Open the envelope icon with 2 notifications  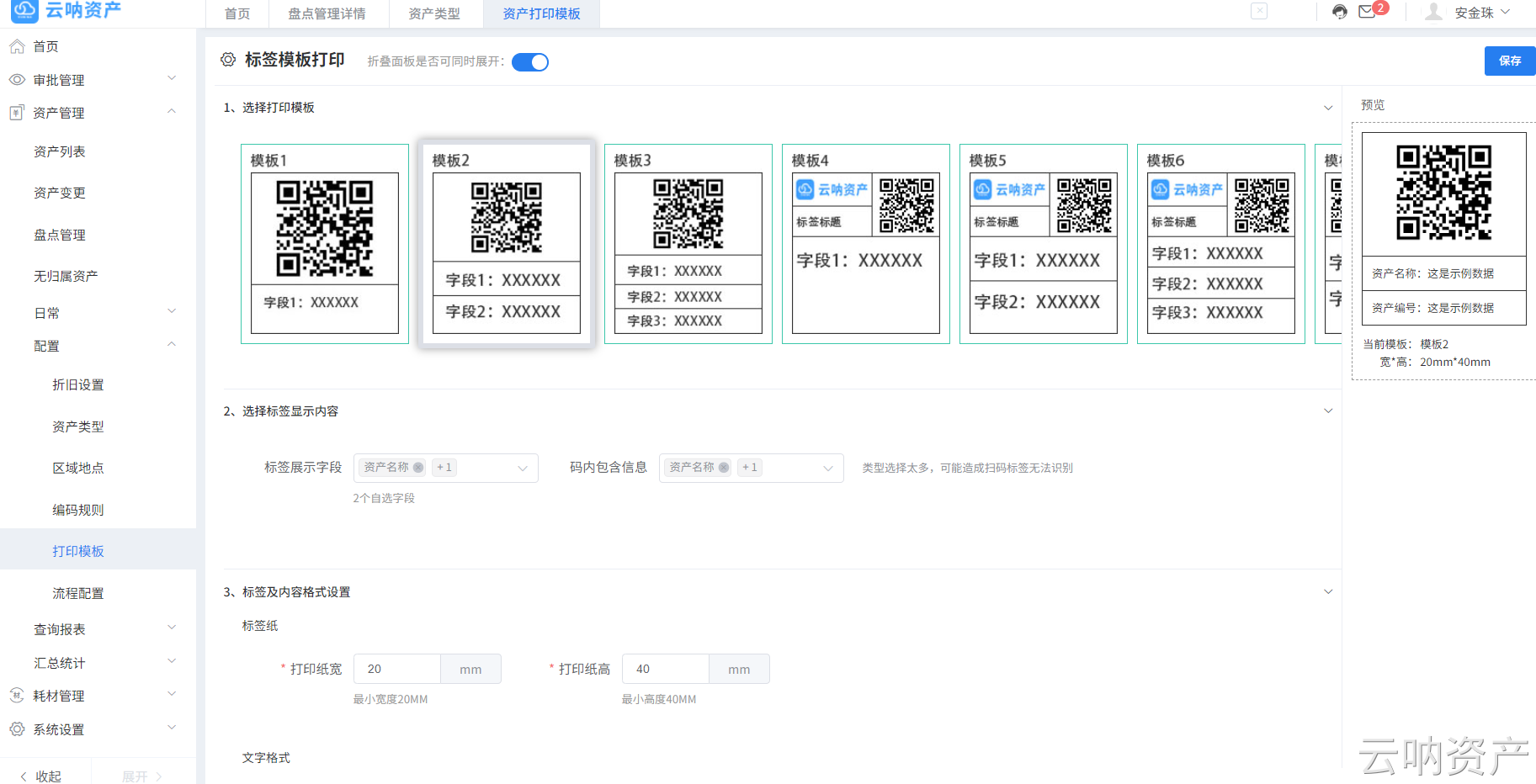coord(1365,13)
